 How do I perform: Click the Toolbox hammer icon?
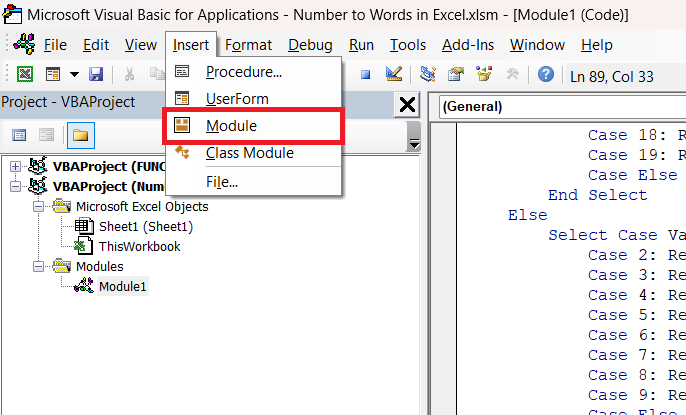point(512,74)
